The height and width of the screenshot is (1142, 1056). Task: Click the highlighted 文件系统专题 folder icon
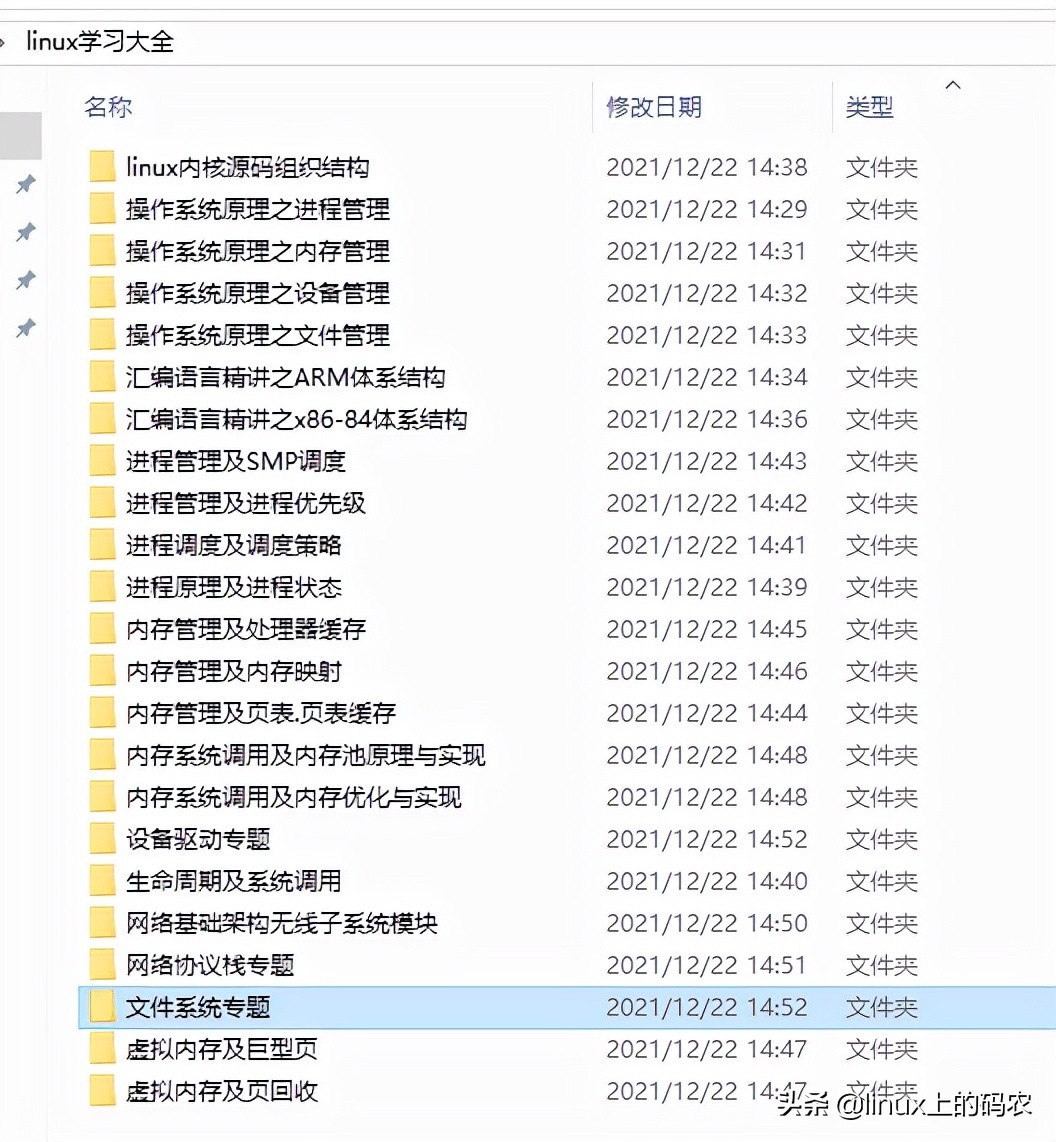click(102, 1007)
